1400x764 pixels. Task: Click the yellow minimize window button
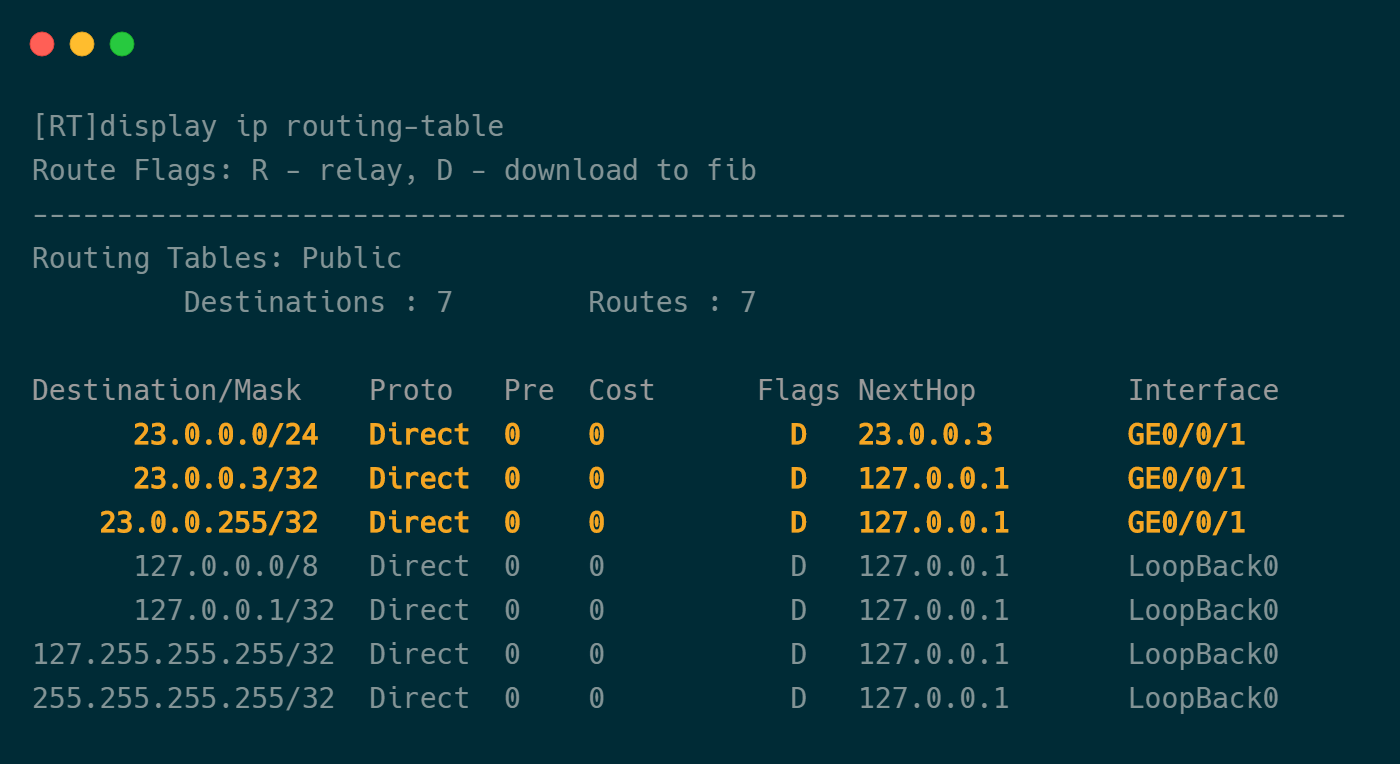[82, 44]
